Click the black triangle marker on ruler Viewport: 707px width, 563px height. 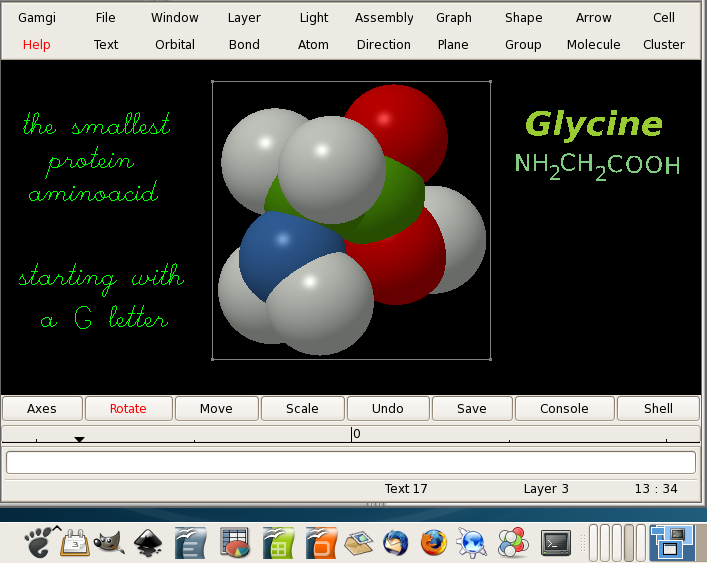coord(79,439)
